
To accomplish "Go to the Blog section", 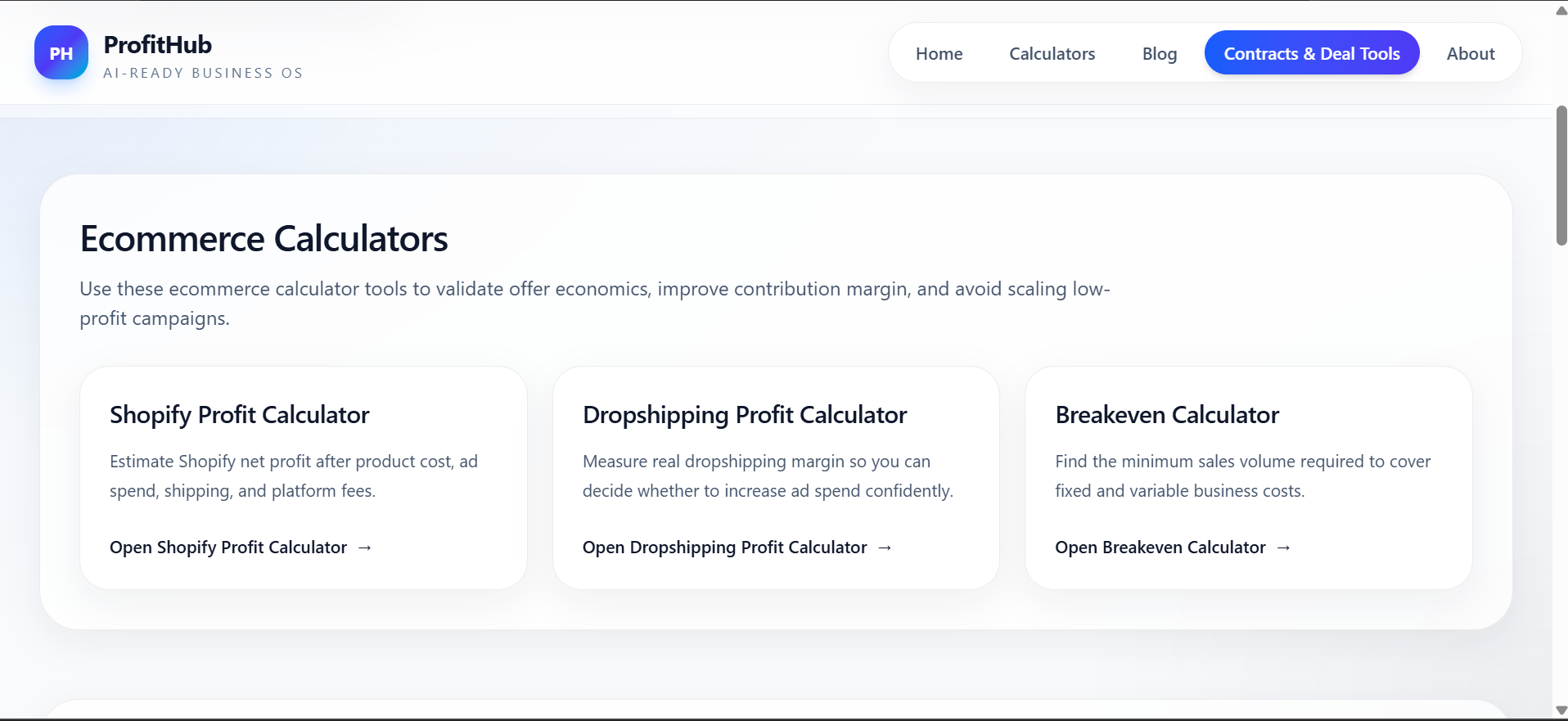I will pos(1159,52).
